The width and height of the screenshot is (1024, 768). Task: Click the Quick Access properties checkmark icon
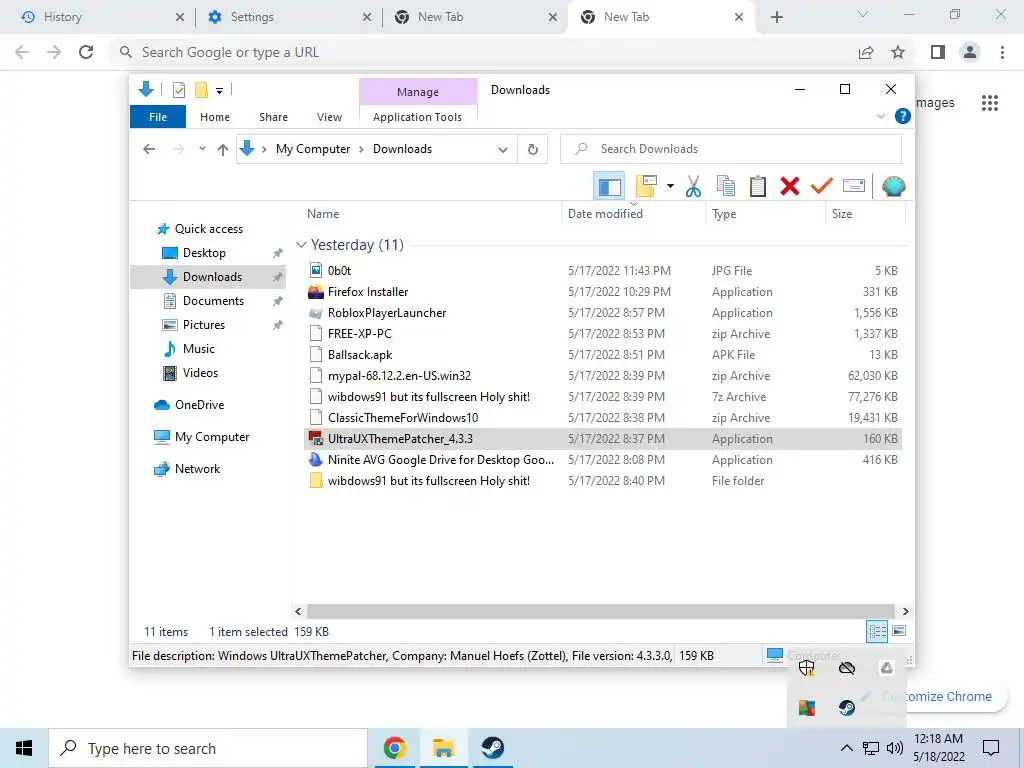(179, 90)
